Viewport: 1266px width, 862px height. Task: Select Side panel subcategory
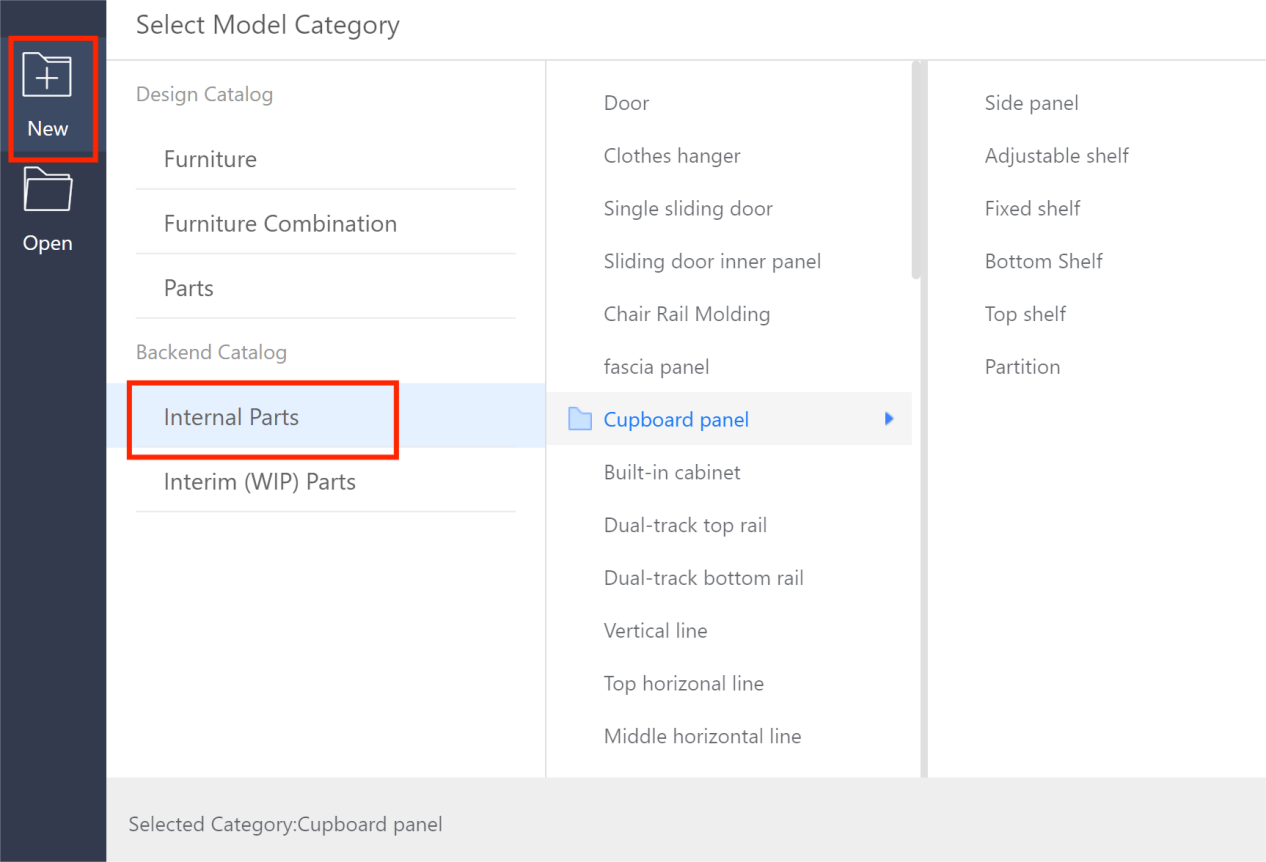[1031, 103]
